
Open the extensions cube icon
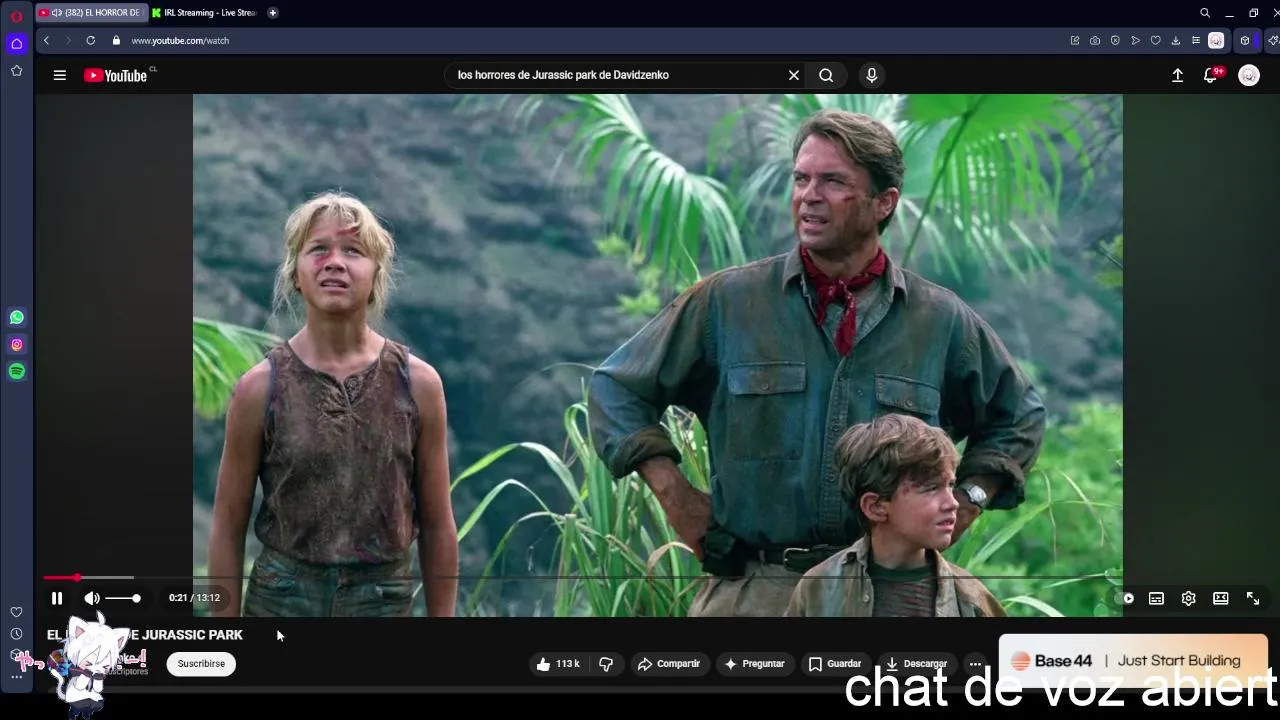coord(1245,41)
